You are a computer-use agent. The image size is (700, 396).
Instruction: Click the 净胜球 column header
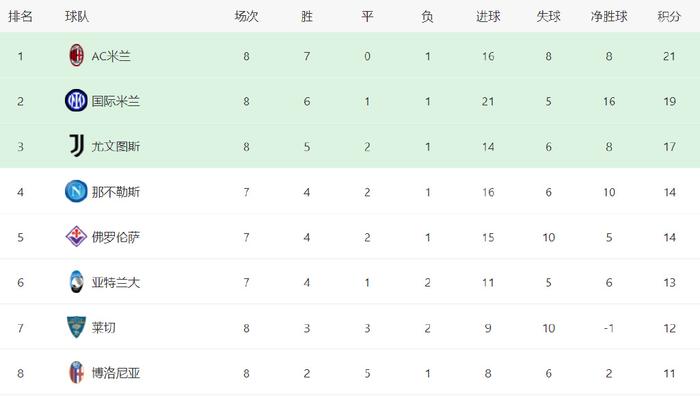pyautogui.click(x=609, y=17)
